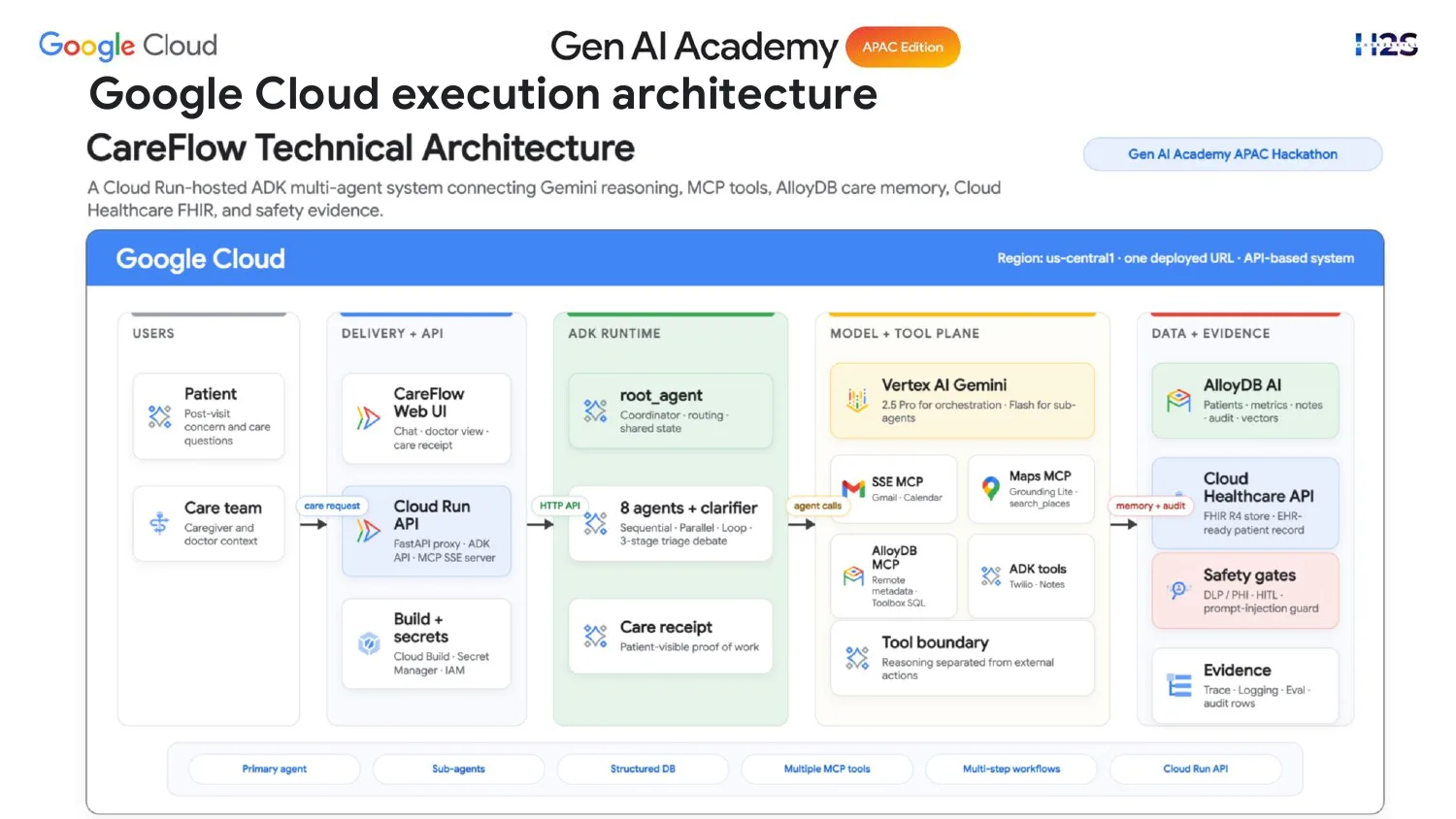Click the Care receipt card title
The height and width of the screenshot is (819, 1456).
click(666, 627)
